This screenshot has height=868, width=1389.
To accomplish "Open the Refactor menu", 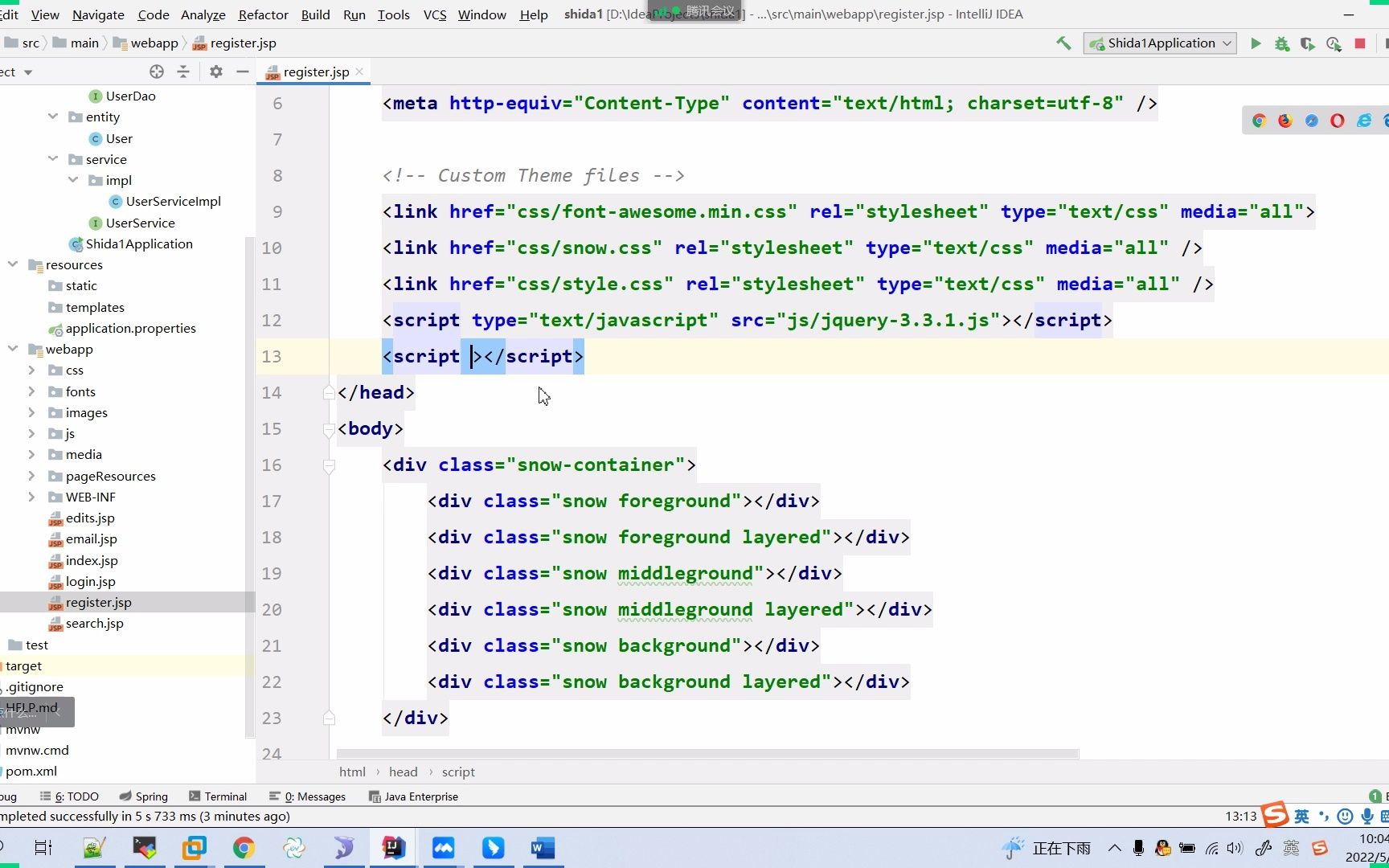I will click(x=263, y=14).
